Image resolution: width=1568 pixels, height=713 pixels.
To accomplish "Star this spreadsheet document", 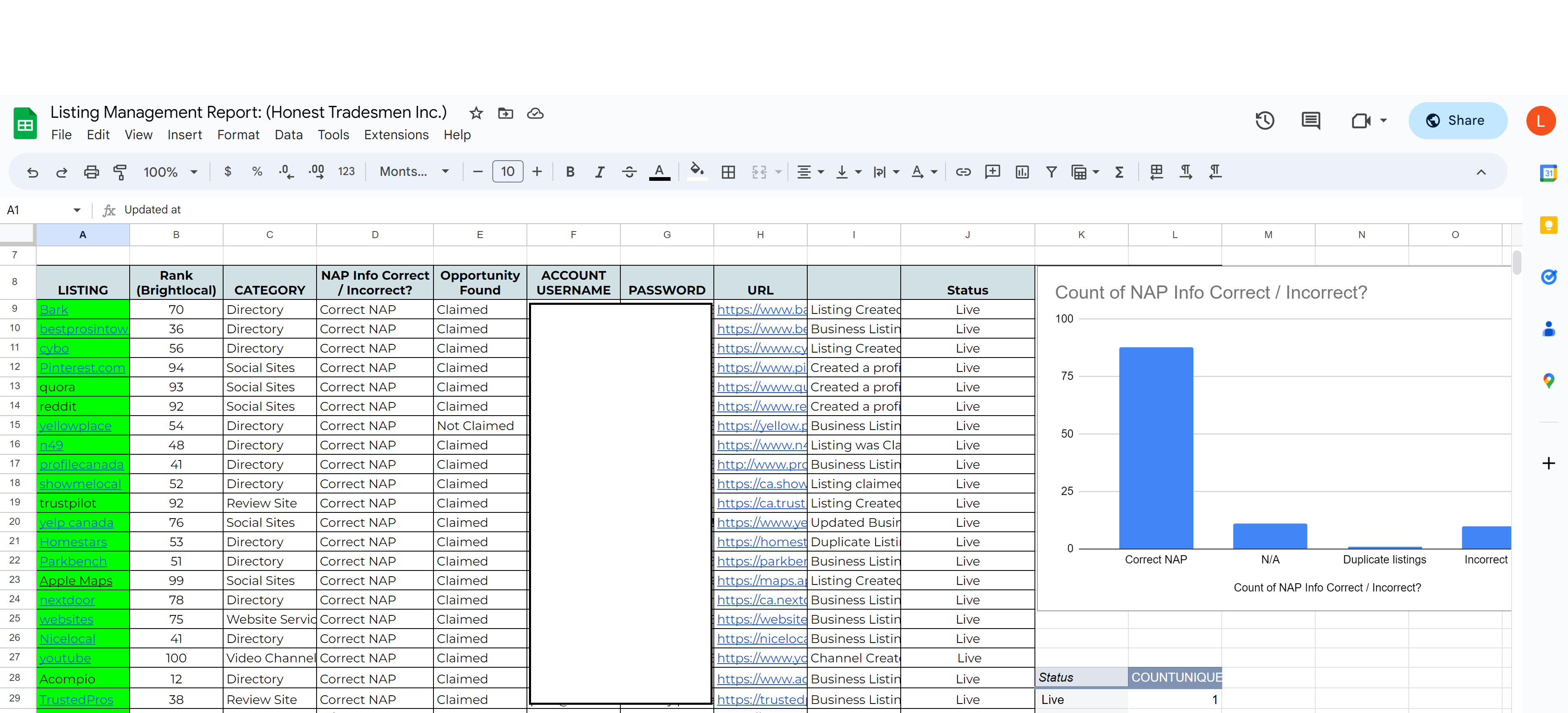I will coord(476,113).
